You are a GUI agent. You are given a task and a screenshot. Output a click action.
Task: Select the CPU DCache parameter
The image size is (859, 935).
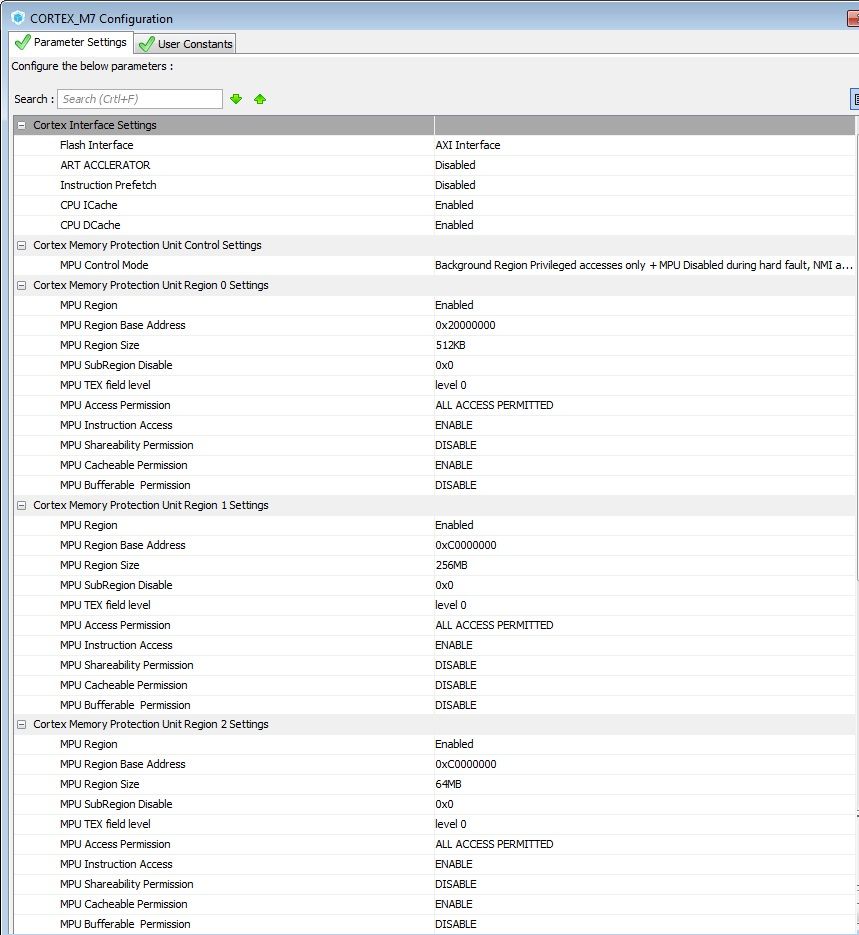tap(90, 225)
